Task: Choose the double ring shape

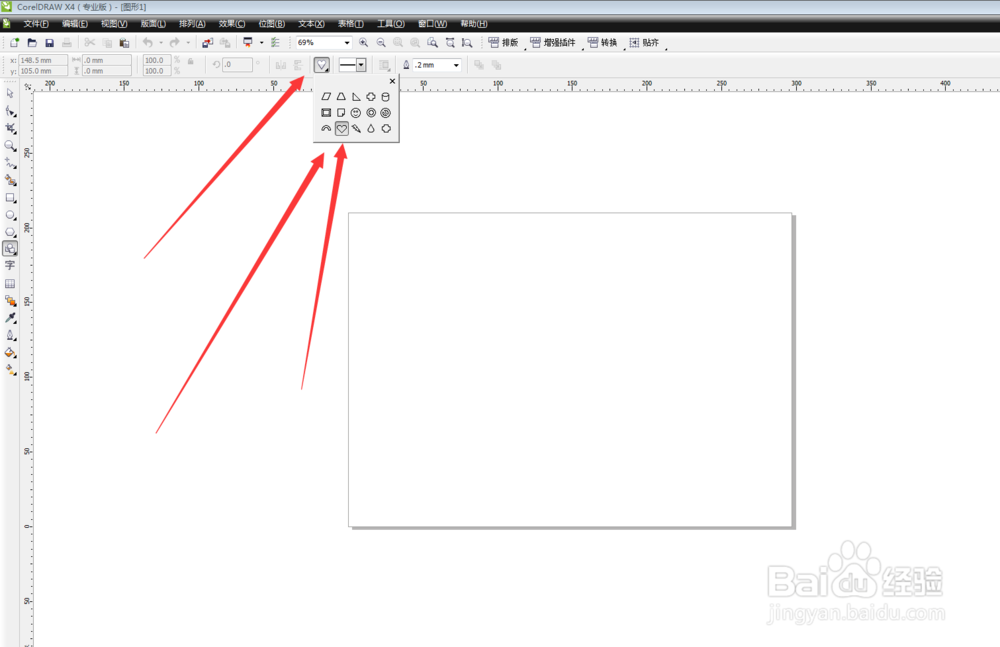Action: [371, 113]
